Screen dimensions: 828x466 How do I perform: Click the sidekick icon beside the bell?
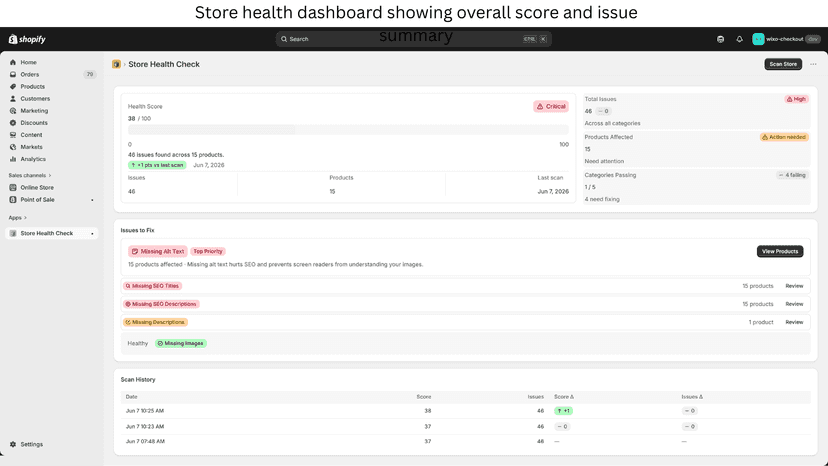720,39
